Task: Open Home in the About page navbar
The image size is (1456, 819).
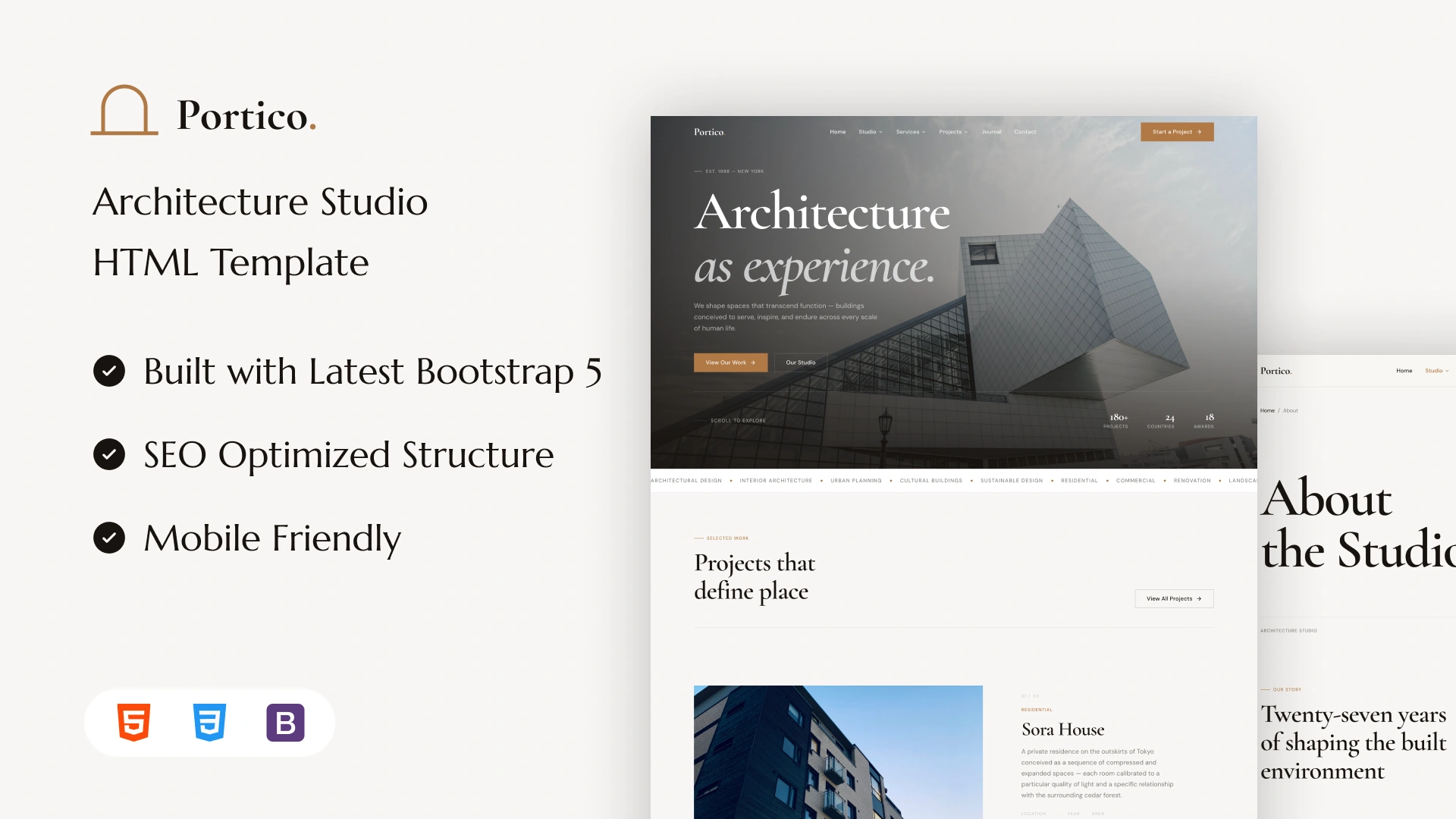Action: point(1404,371)
